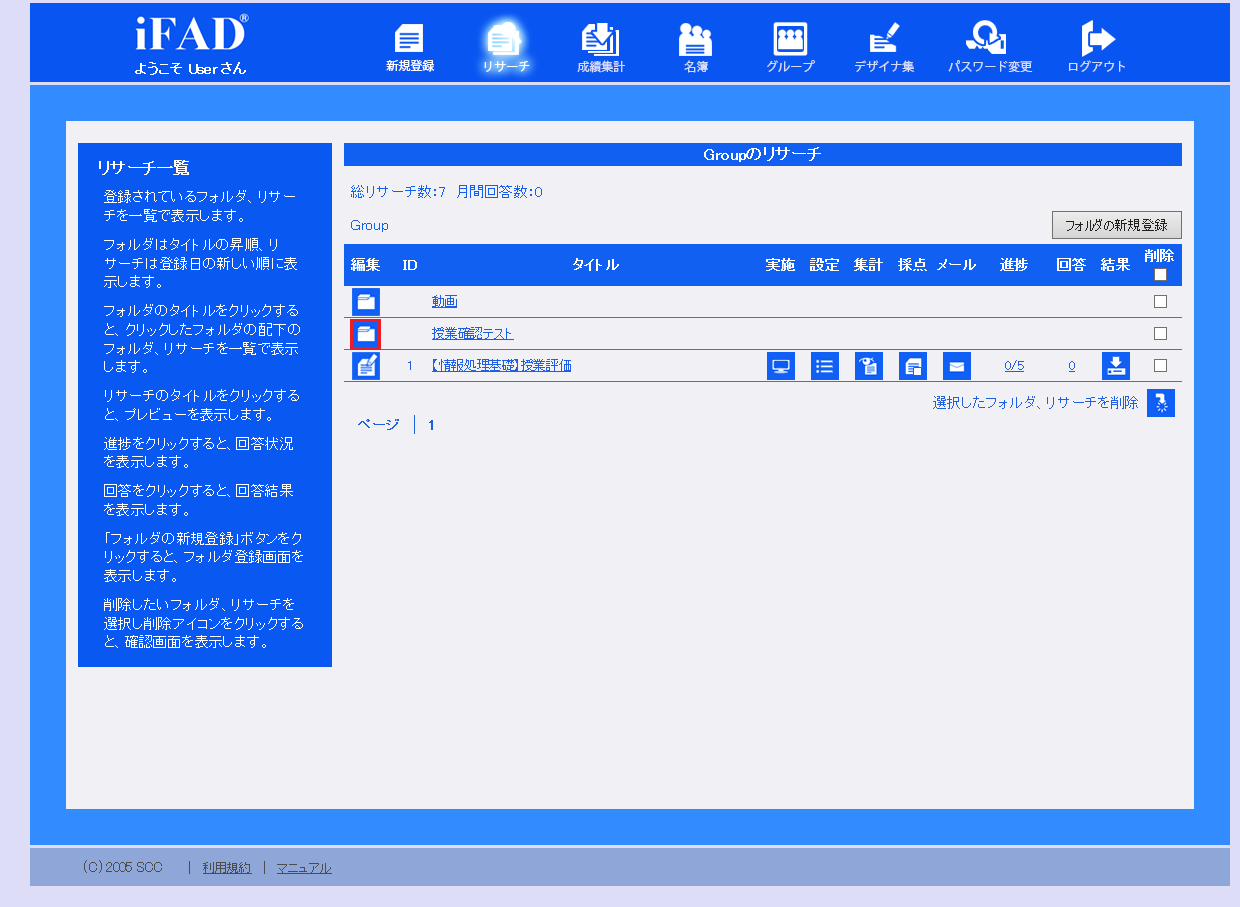
Task: Open the 成績集計 (grade summary) icon
Action: pyautogui.click(x=600, y=40)
